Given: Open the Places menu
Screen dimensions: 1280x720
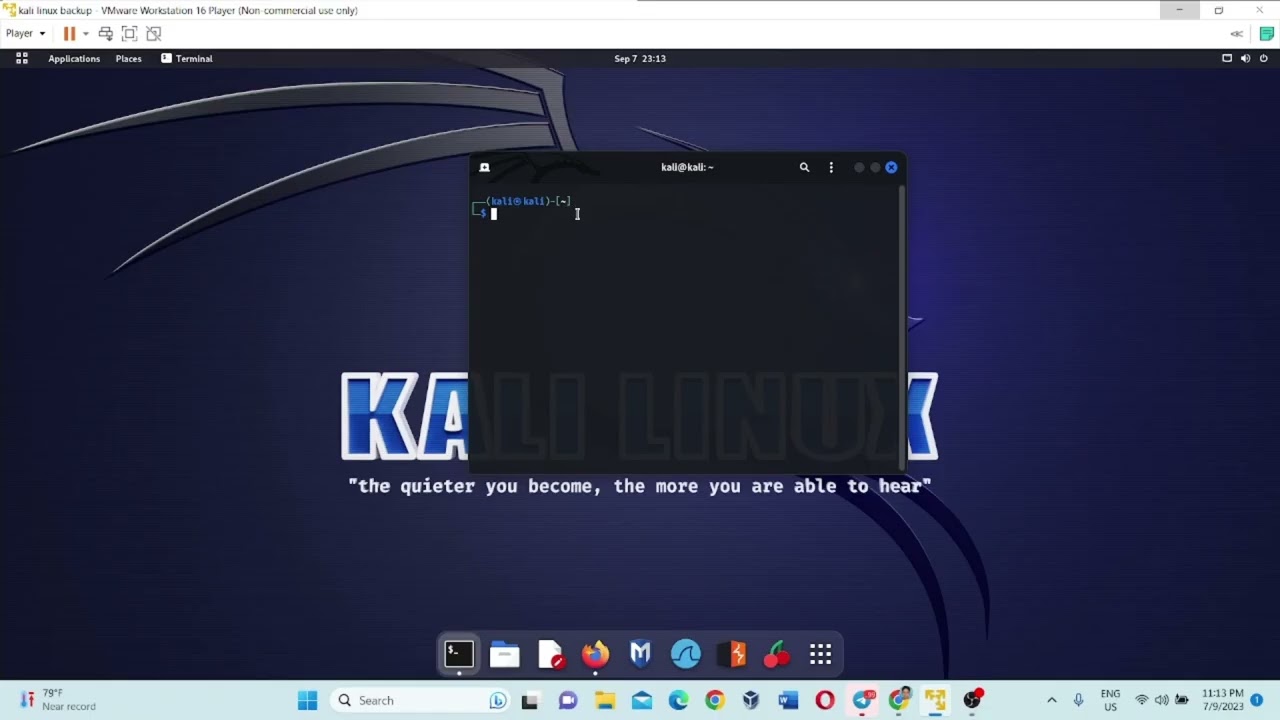Looking at the screenshot, I should click(x=128, y=58).
